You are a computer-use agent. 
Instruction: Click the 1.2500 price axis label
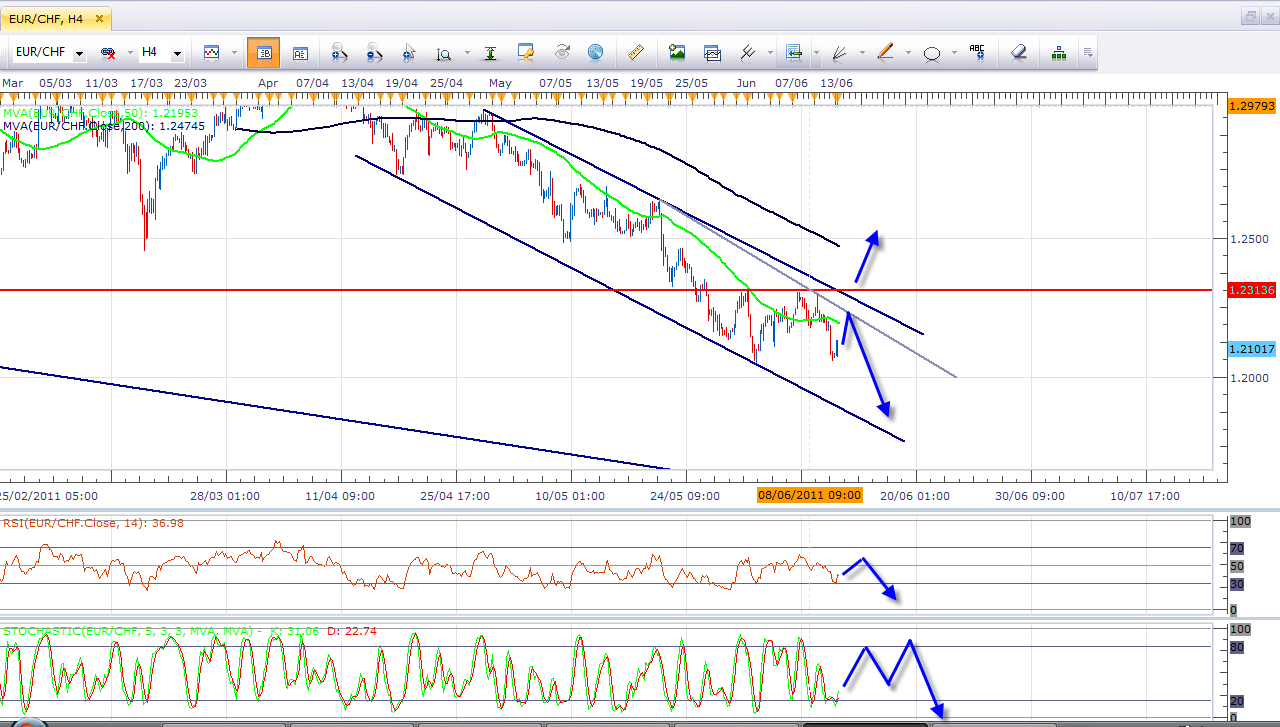point(1249,239)
